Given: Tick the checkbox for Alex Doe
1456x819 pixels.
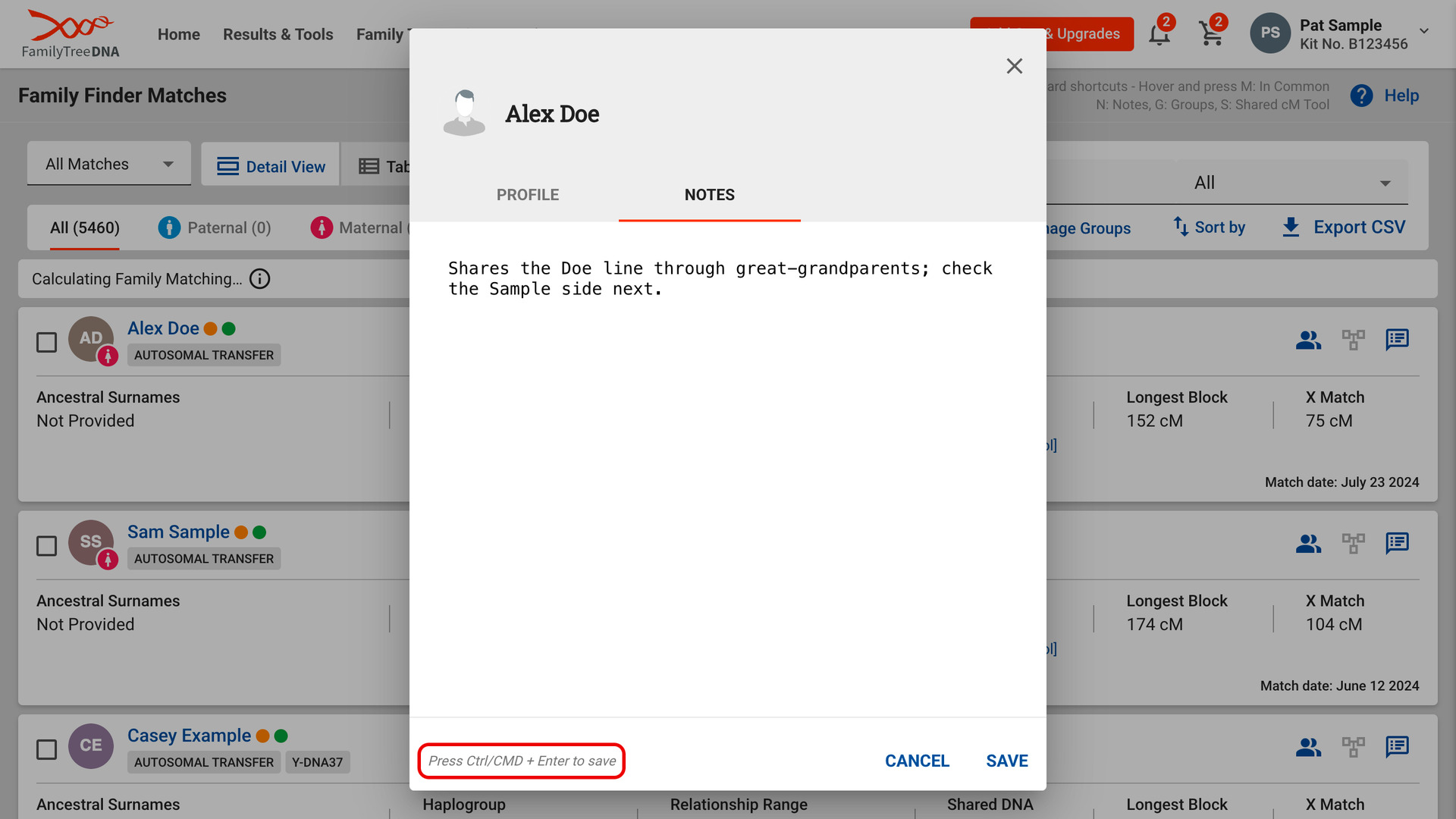Looking at the screenshot, I should 47,342.
